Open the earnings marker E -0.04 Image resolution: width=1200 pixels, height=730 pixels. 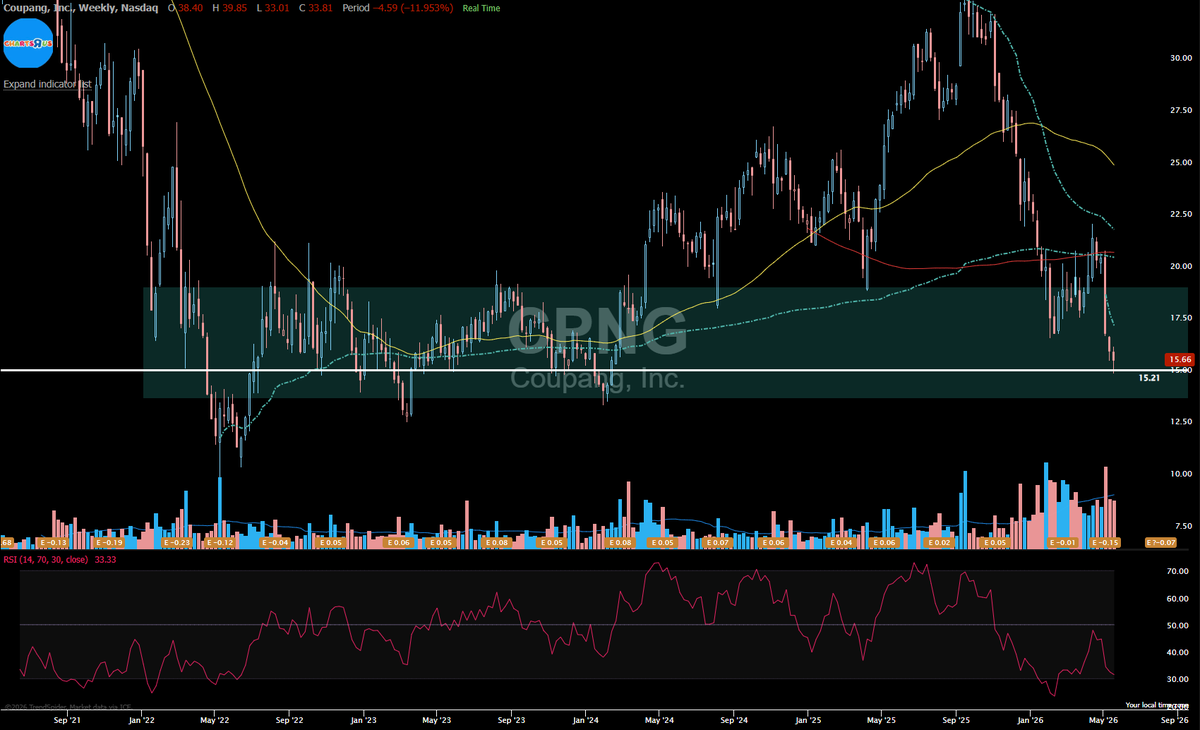275,542
